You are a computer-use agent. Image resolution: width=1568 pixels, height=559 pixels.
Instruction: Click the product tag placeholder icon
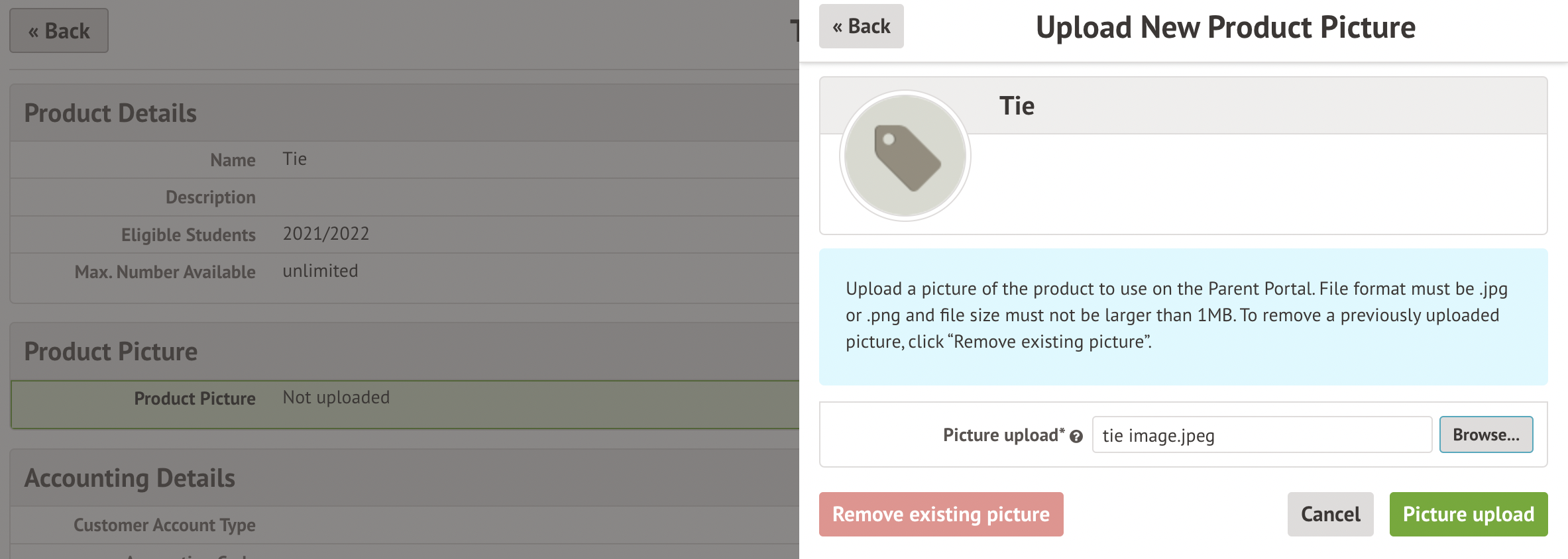tap(905, 156)
